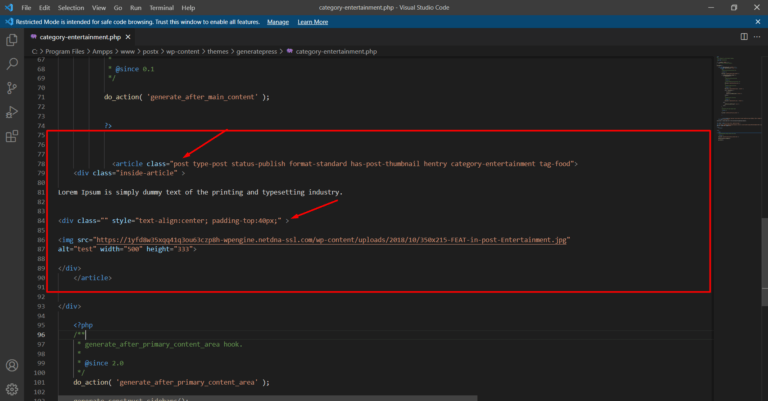
Task: Click the C: drive breadcrumb
Action: pos(34,51)
